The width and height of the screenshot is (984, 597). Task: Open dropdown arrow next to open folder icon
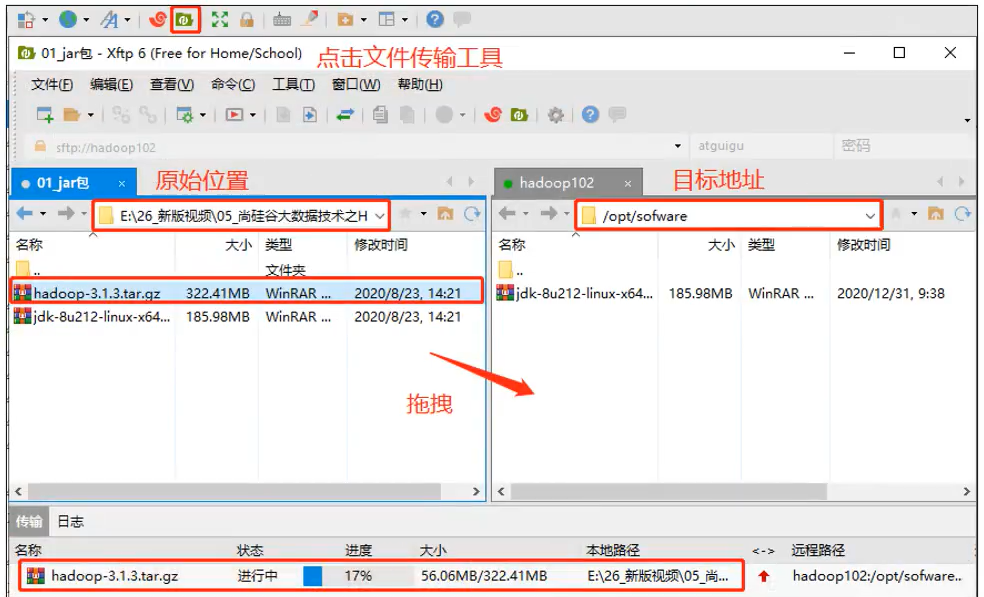(x=90, y=115)
